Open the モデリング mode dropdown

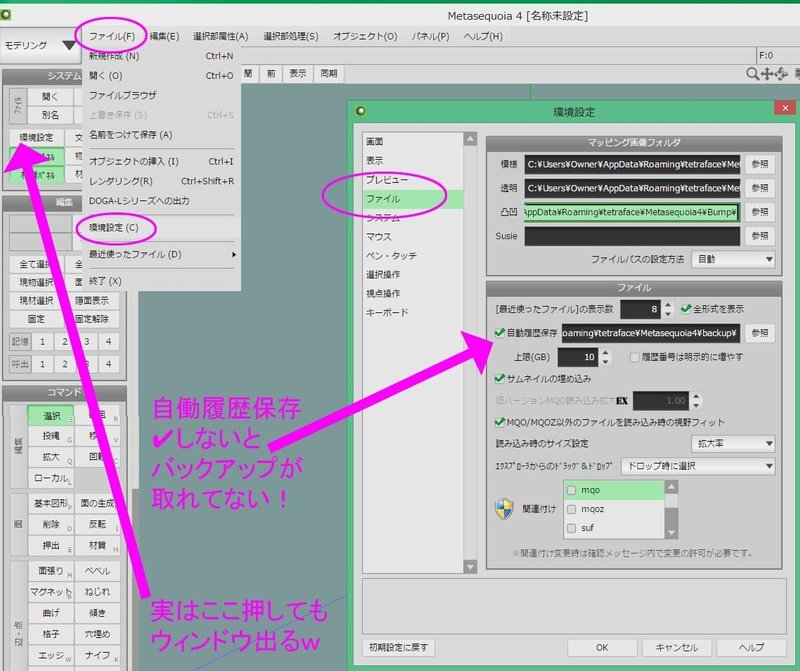pos(41,45)
